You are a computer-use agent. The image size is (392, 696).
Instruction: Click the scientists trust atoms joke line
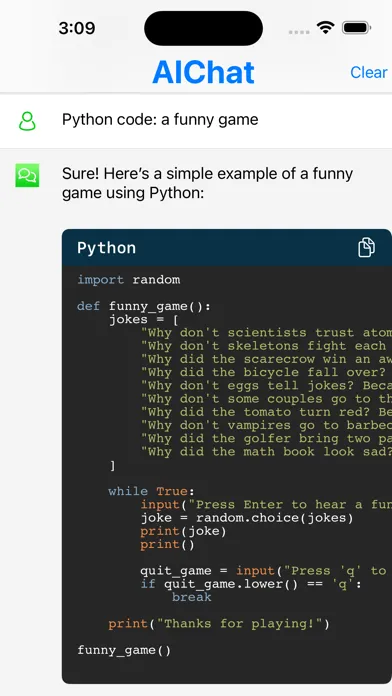(x=266, y=333)
